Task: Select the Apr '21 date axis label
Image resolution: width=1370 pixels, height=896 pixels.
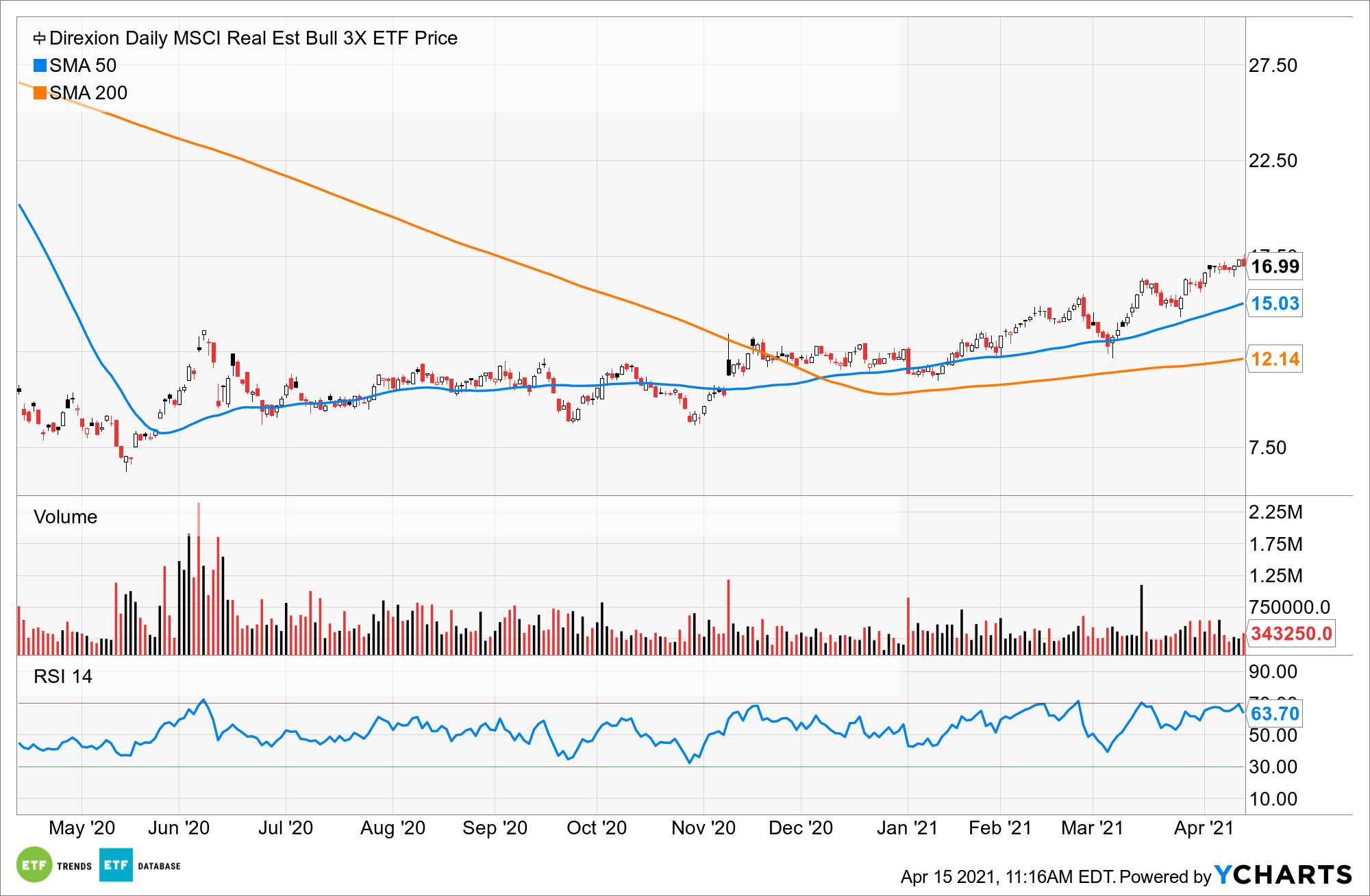Action: [1204, 828]
